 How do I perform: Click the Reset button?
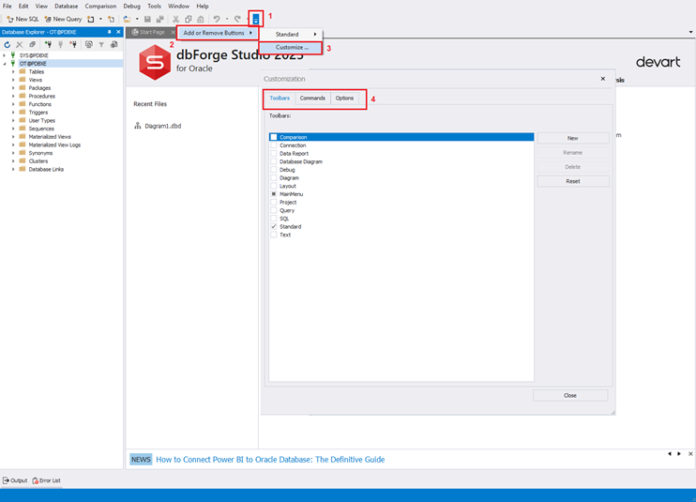tap(573, 181)
